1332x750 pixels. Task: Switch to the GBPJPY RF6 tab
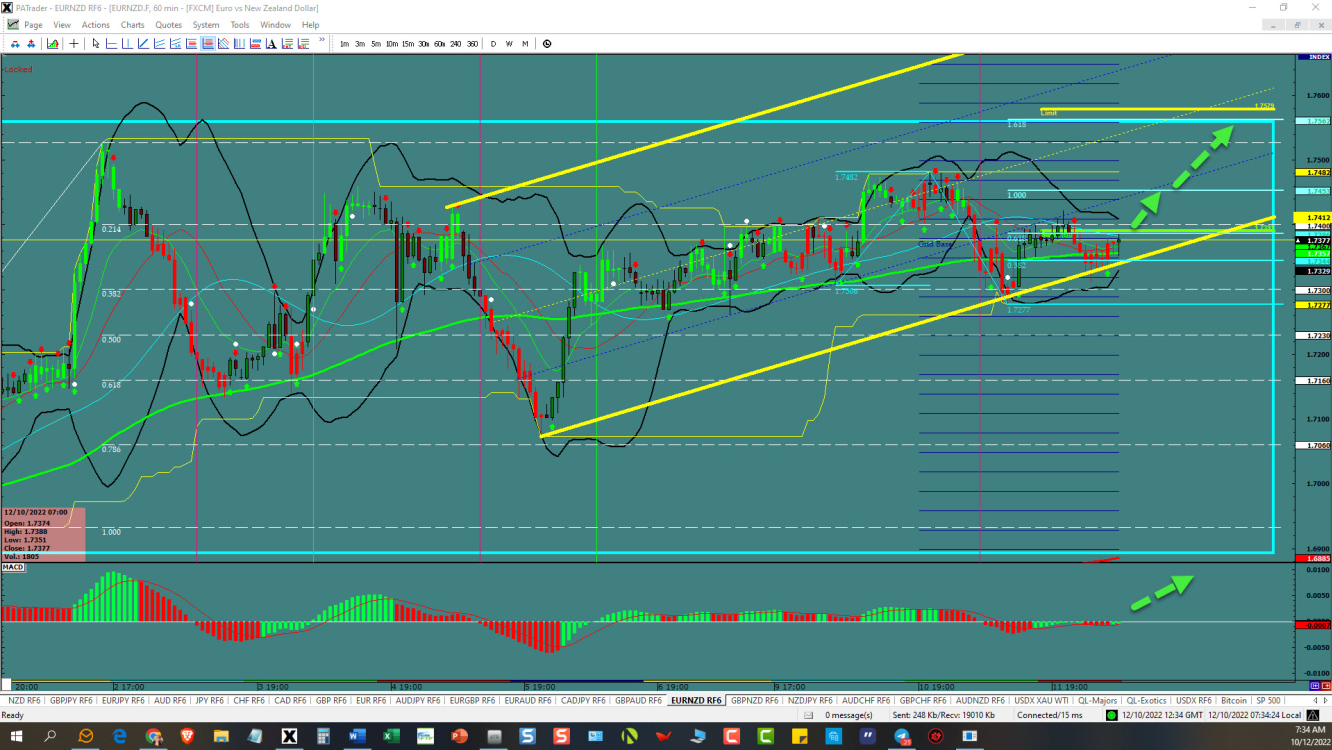pos(71,700)
